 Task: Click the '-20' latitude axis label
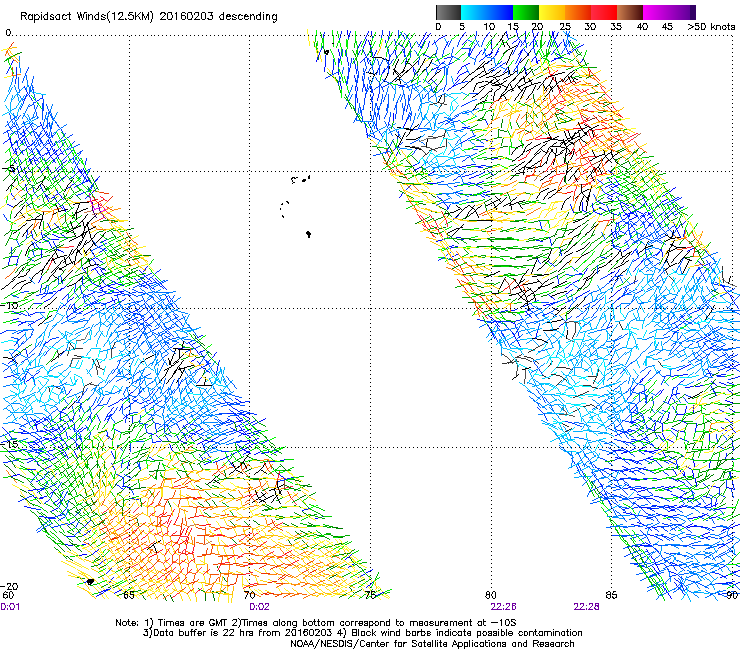coord(9,586)
